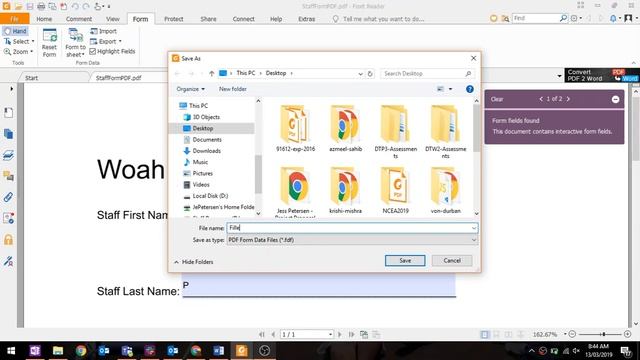
Task: Click the Cancel button in dialog
Action: click(x=452, y=260)
